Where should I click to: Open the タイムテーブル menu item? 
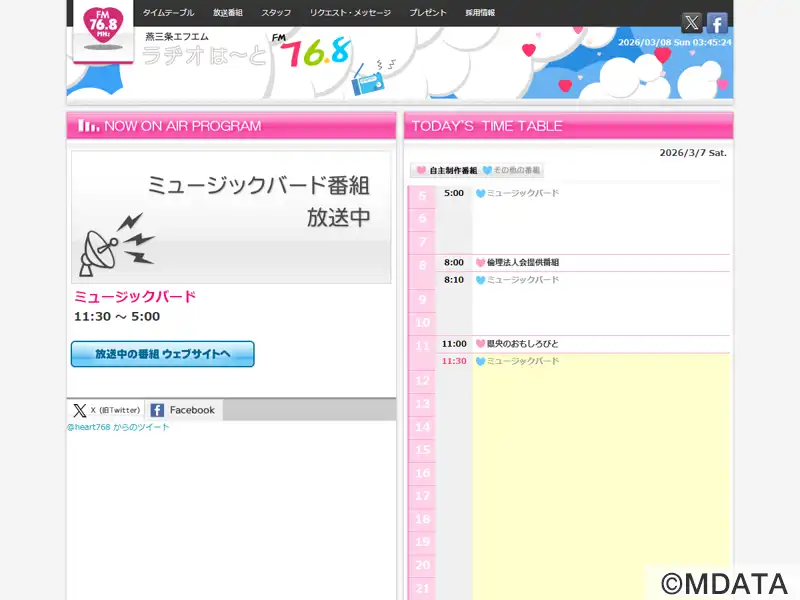click(x=169, y=13)
